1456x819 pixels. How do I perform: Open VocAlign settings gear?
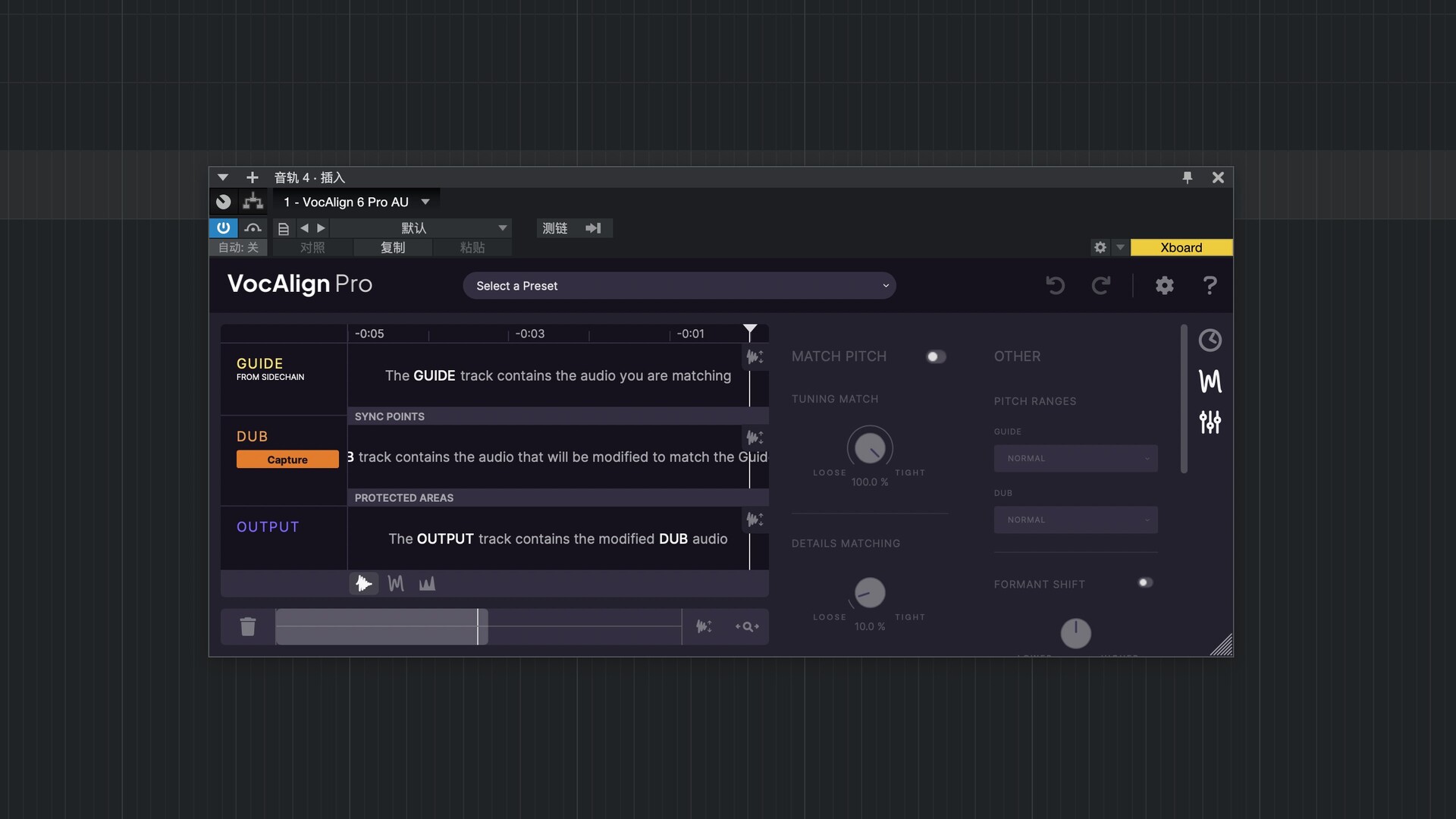pos(1164,285)
